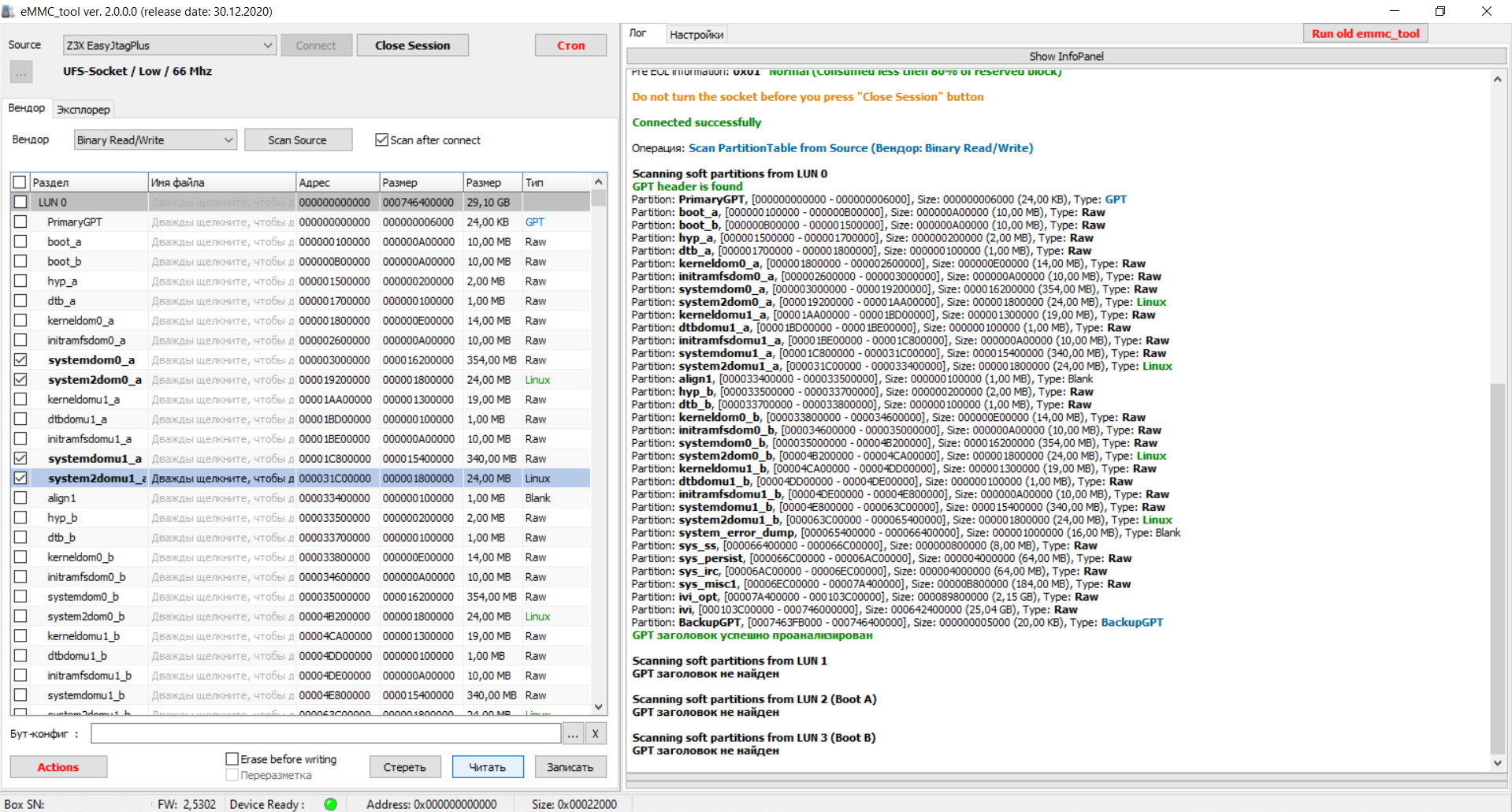Click the Адрес column header
Viewport: 1512px width, 812px height.
338,182
